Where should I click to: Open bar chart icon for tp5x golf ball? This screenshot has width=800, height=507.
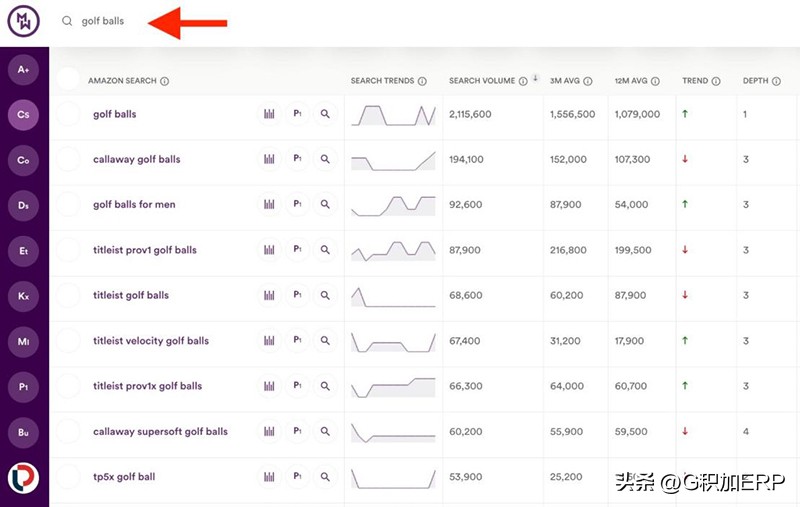[269, 476]
